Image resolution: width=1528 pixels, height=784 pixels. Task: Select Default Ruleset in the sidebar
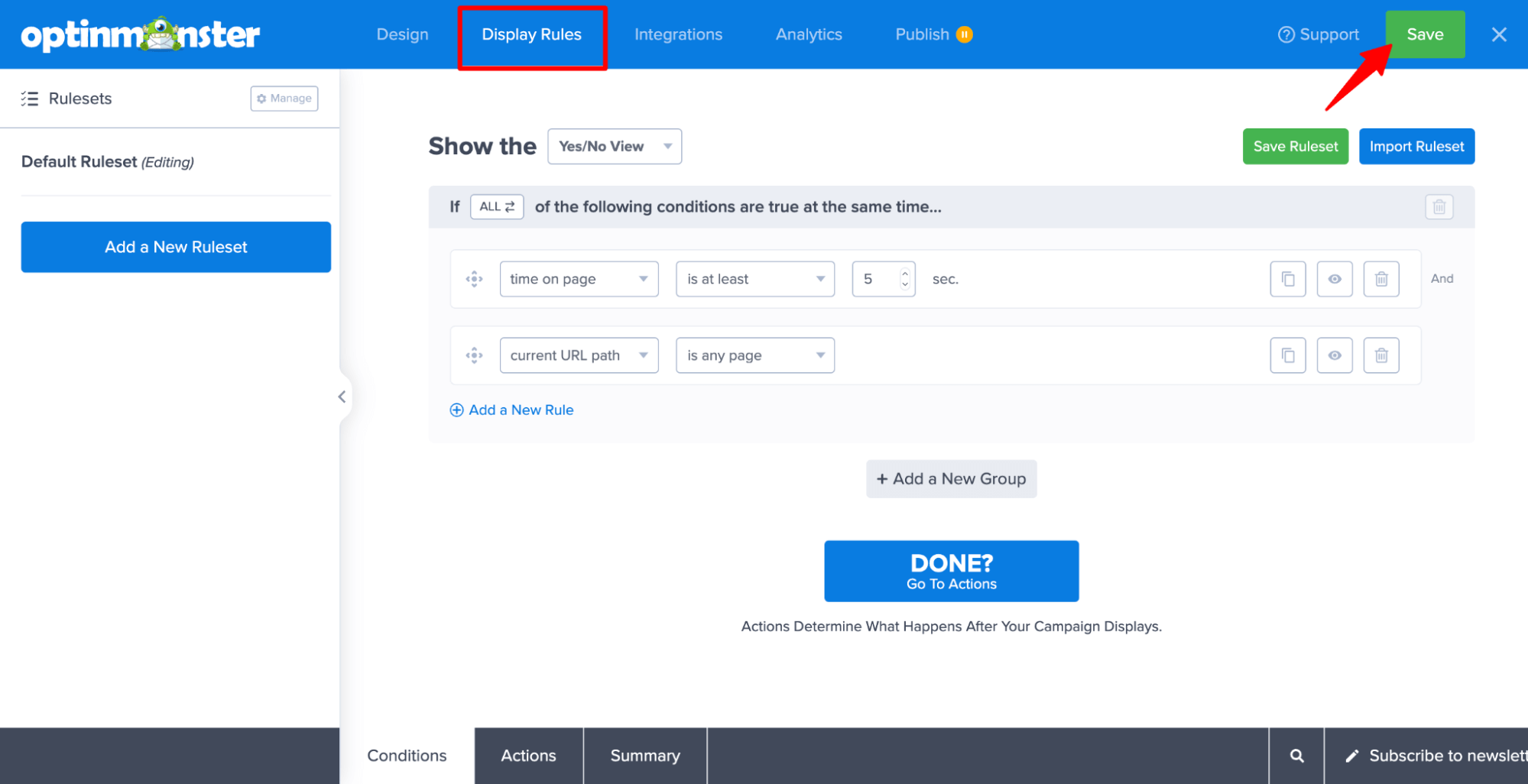pos(108,162)
